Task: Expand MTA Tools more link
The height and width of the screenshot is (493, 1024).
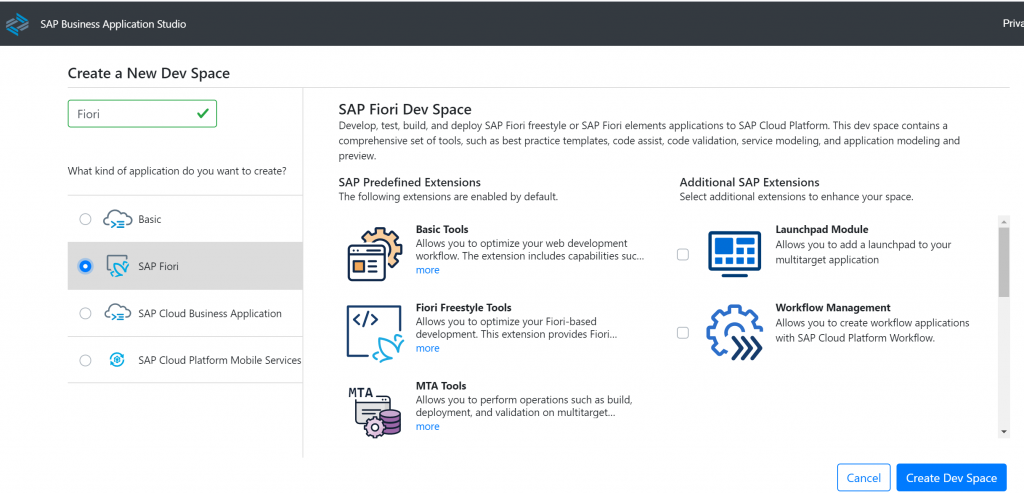Action: [x=428, y=426]
